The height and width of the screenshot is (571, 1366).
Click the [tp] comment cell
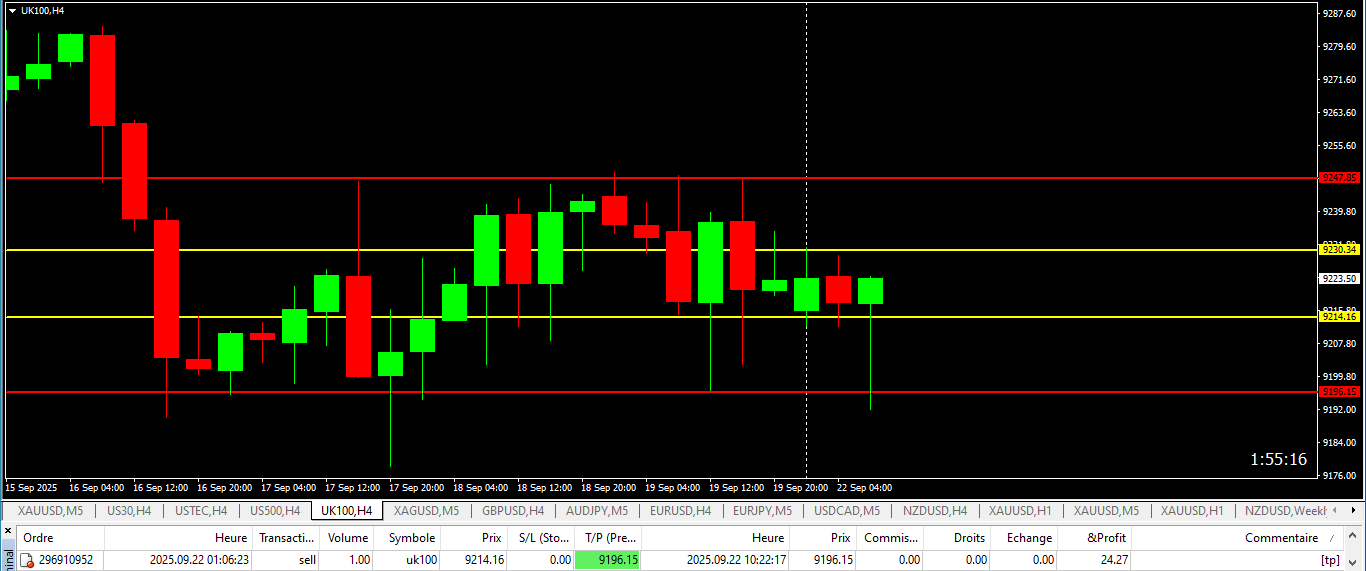click(1330, 560)
